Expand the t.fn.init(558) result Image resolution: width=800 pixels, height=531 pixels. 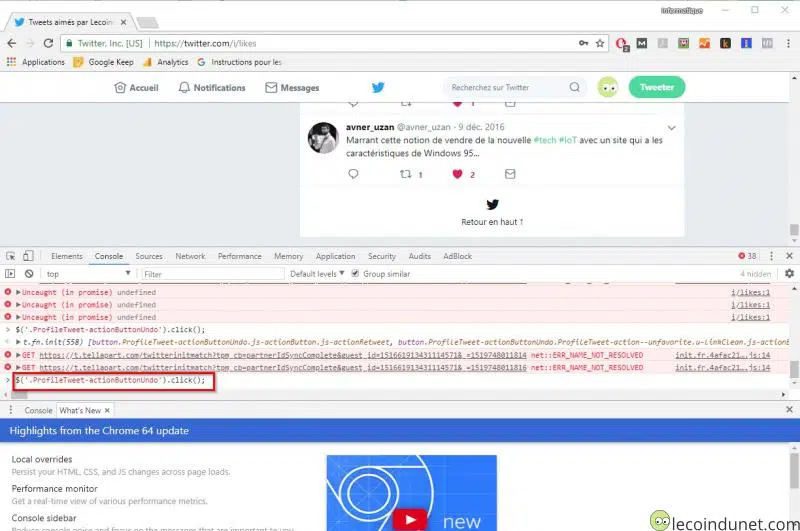18,342
